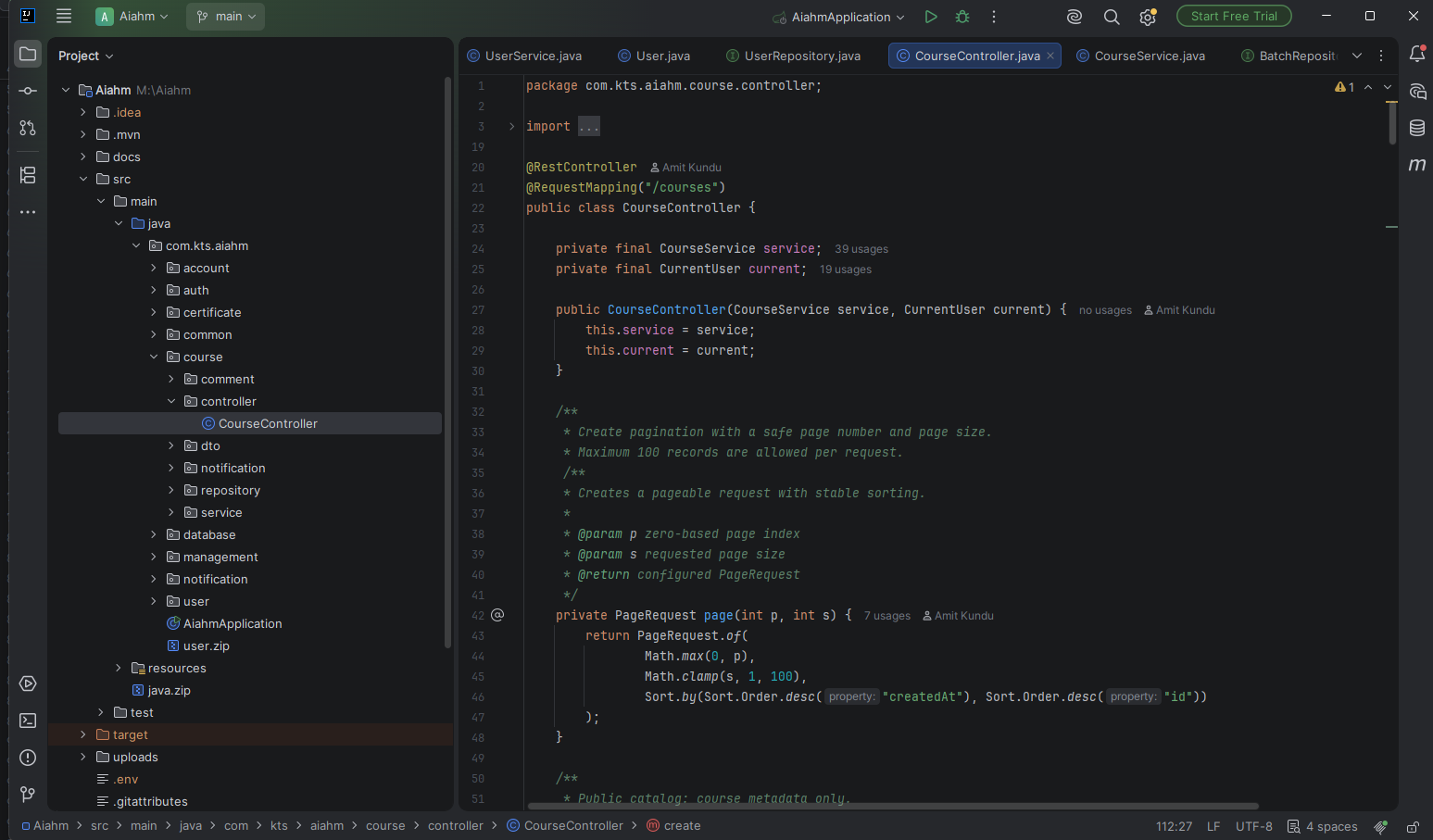Toggle the read-only lock in status bar
This screenshot has width=1433, height=840.
click(1413, 826)
